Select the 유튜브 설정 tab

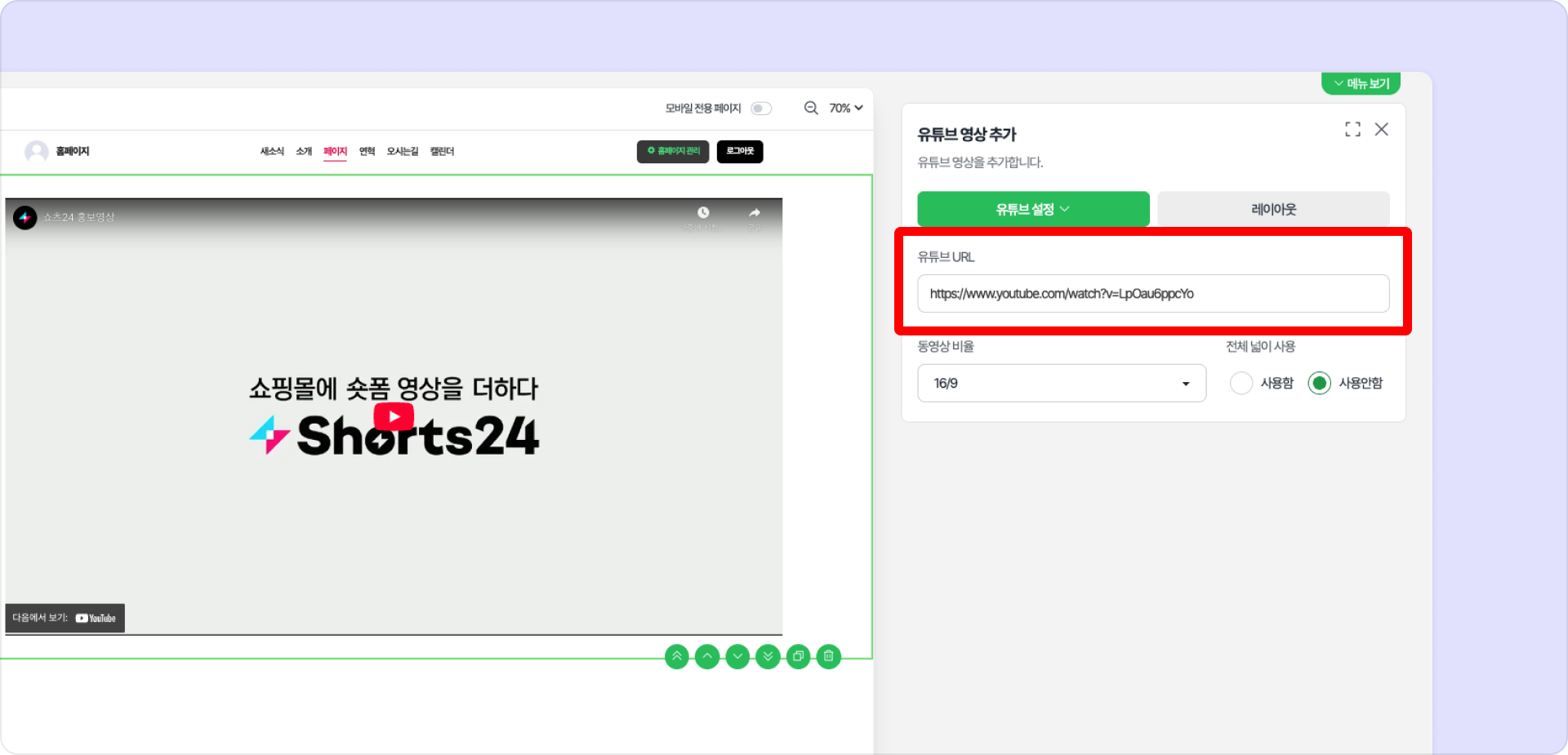coord(1033,209)
